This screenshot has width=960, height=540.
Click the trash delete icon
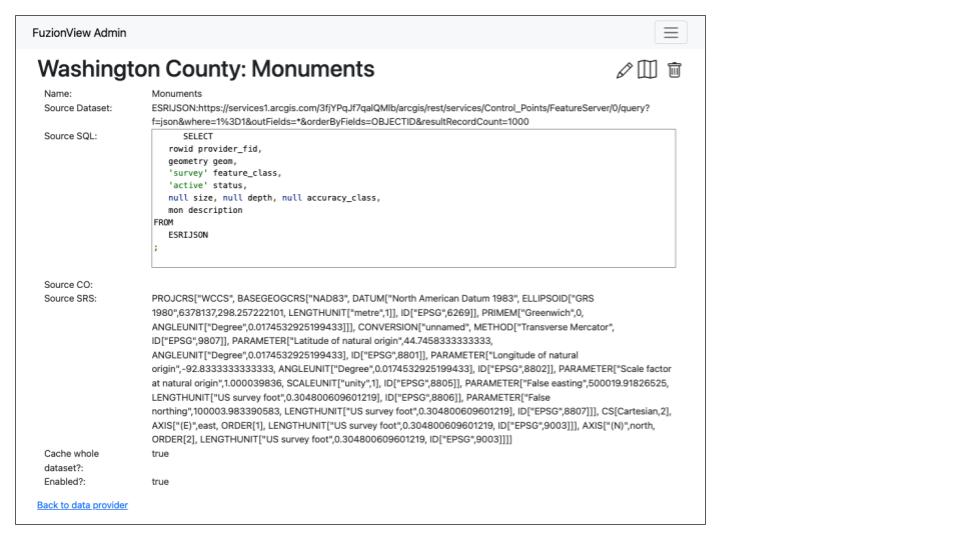click(674, 70)
